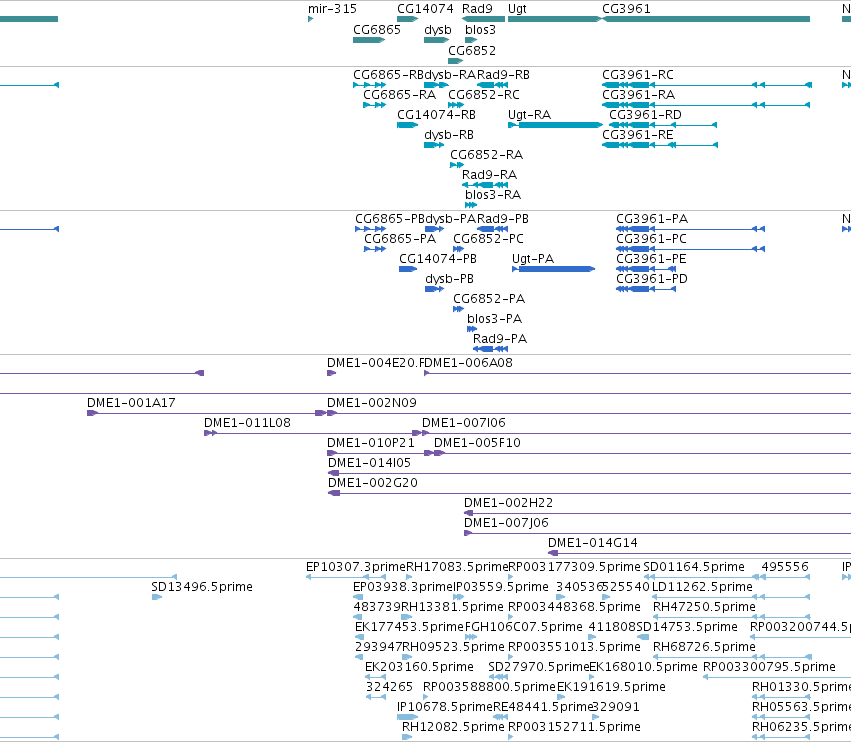Click EST SD01164.5prime

pyautogui.click(x=694, y=567)
